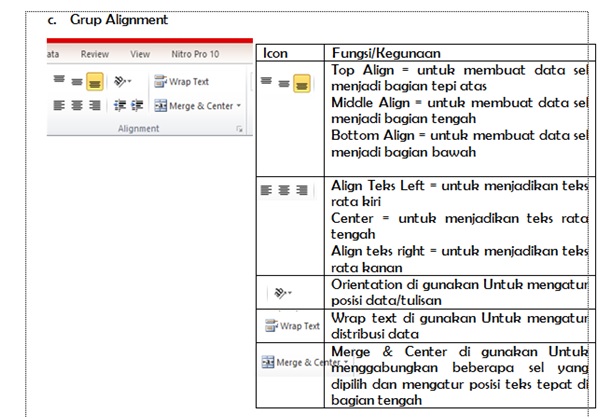Click the Orientation icon in the ribbon

pyautogui.click(x=120, y=81)
